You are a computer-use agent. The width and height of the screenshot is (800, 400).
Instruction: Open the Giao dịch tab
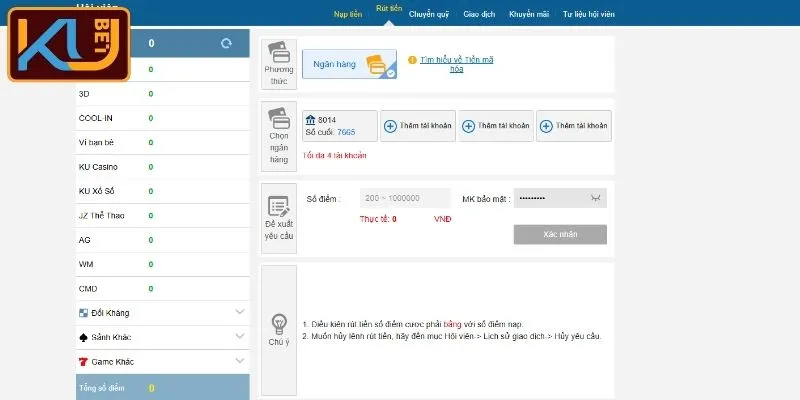pyautogui.click(x=479, y=14)
